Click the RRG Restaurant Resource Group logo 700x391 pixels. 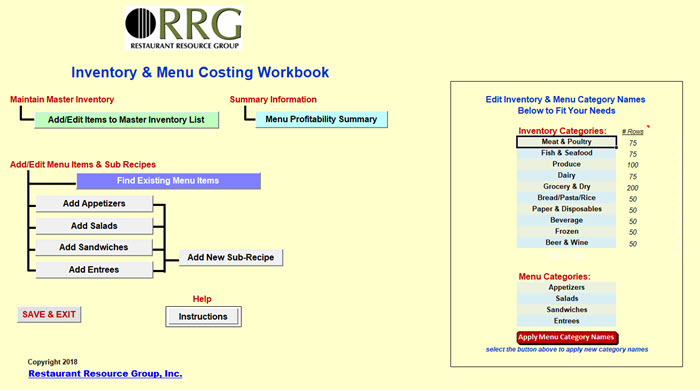point(183,28)
